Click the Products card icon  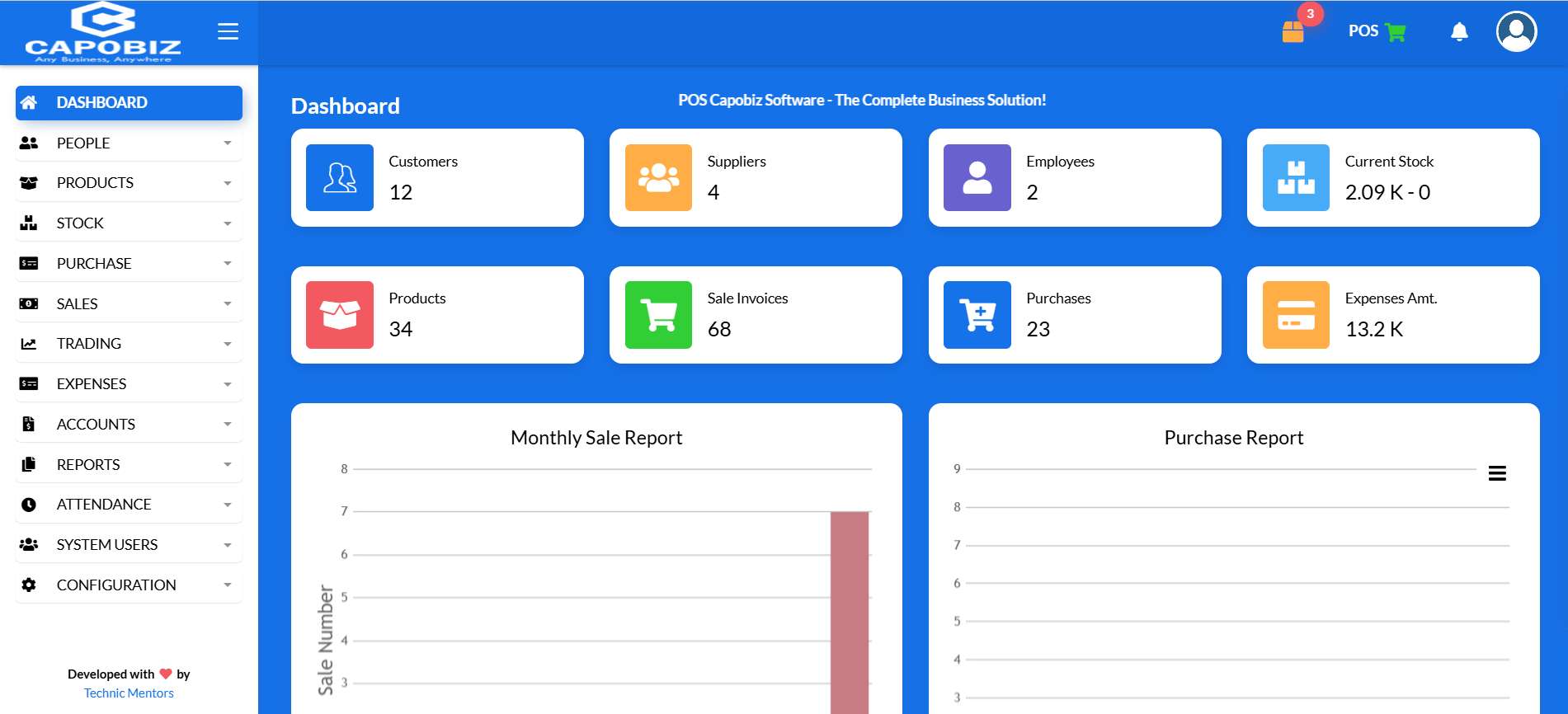[340, 315]
